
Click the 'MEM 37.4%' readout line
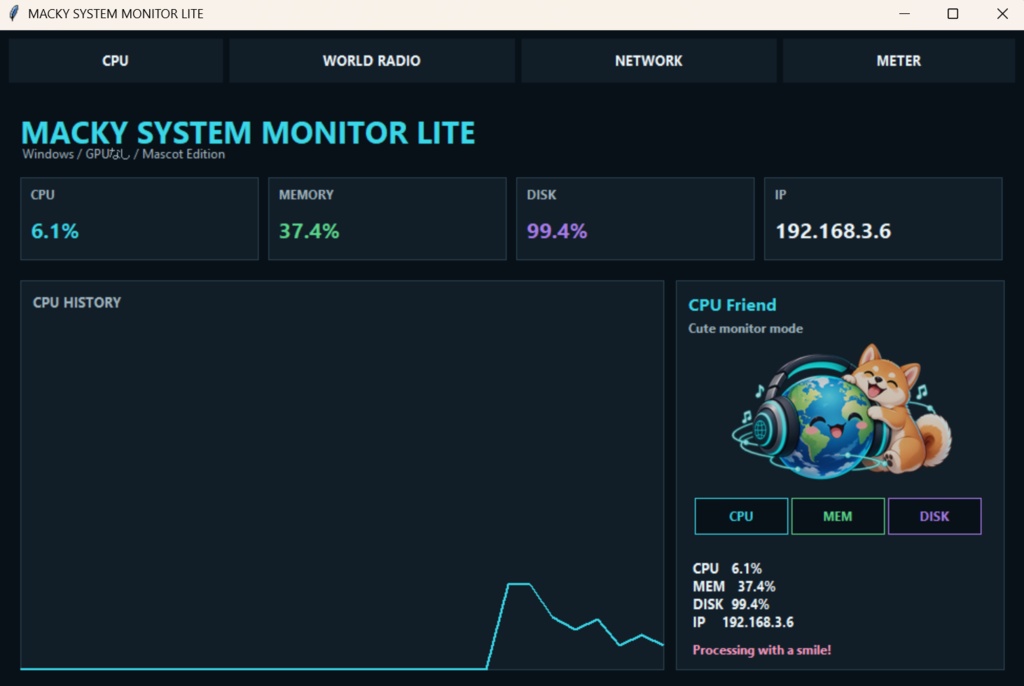tap(734, 587)
